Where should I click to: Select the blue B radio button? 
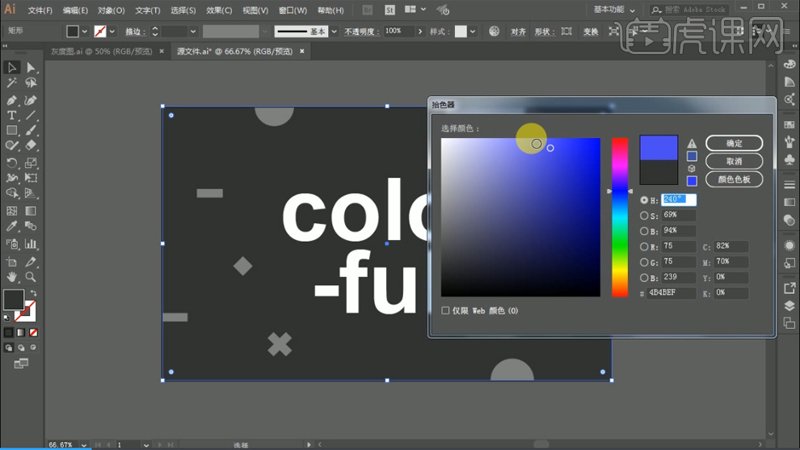[x=644, y=278]
